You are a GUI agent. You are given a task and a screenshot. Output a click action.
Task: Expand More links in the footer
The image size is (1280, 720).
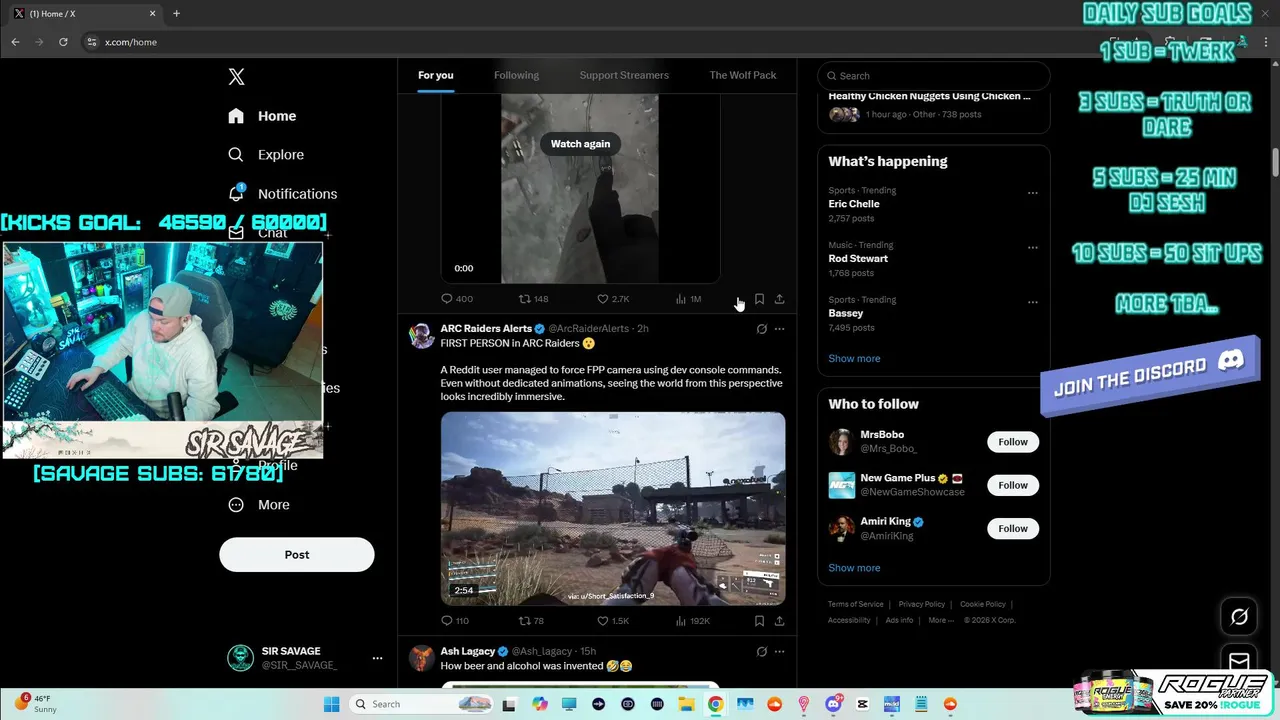click(940, 620)
